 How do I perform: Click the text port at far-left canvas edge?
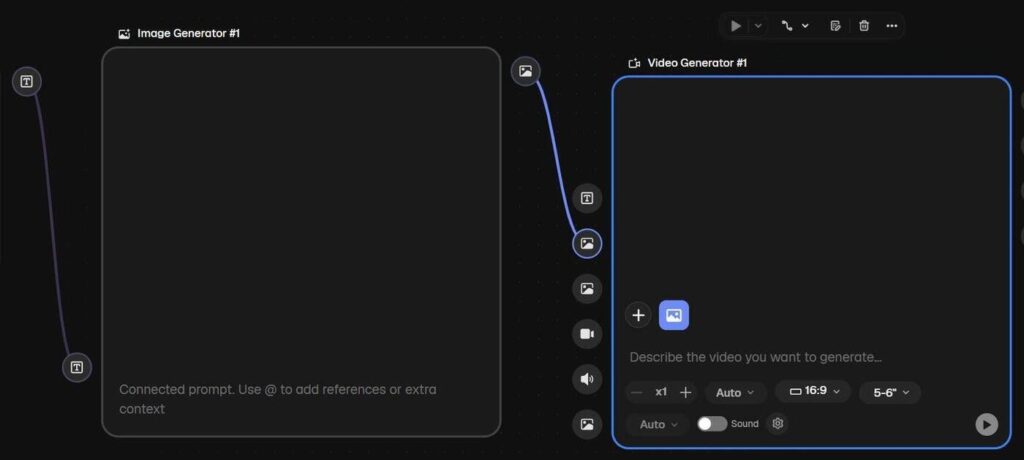[x=27, y=82]
